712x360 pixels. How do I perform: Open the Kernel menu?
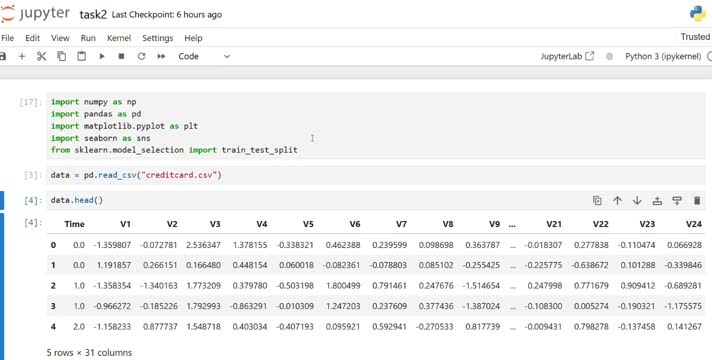click(119, 38)
